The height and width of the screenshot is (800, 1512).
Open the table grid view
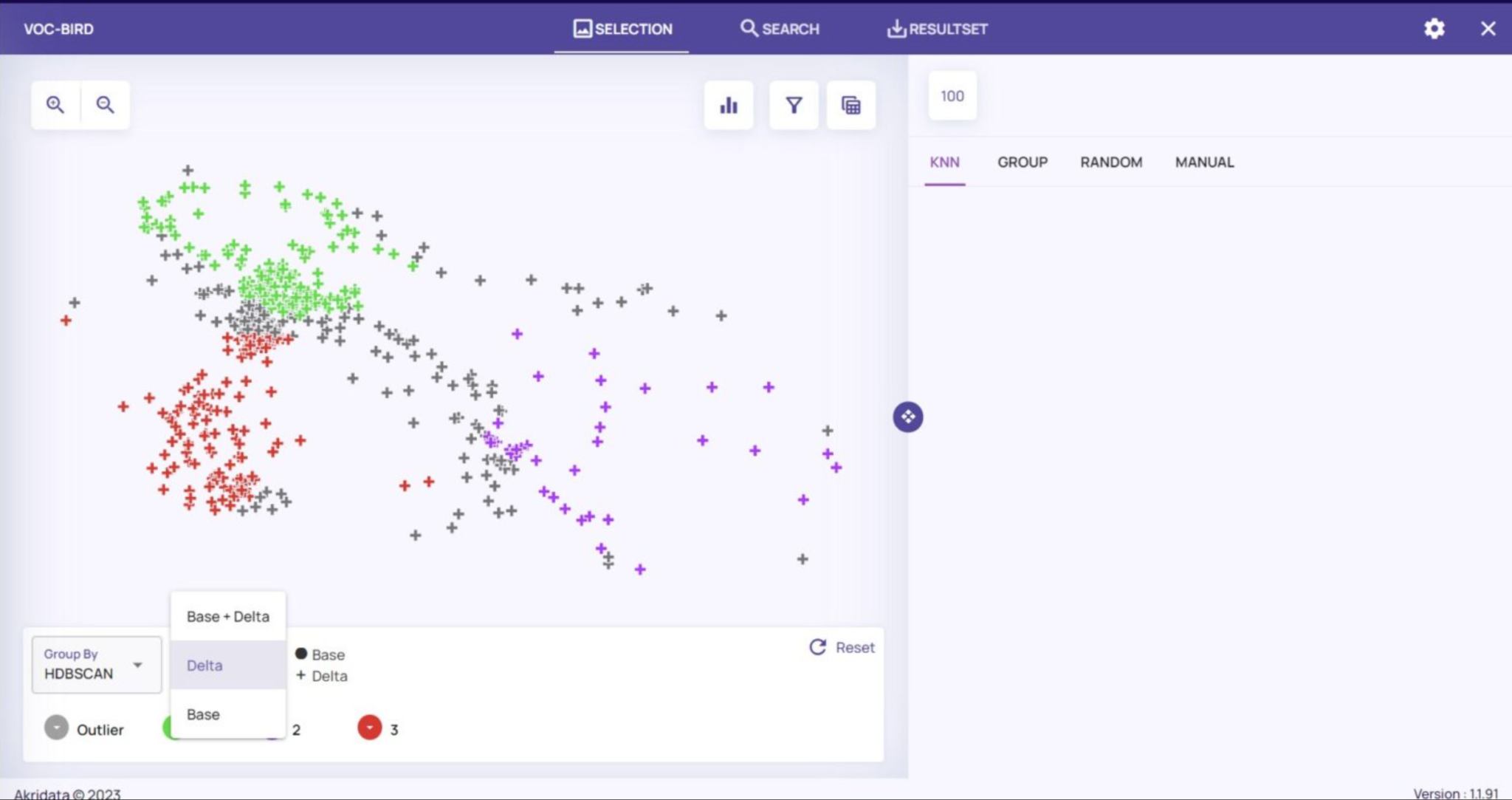851,106
